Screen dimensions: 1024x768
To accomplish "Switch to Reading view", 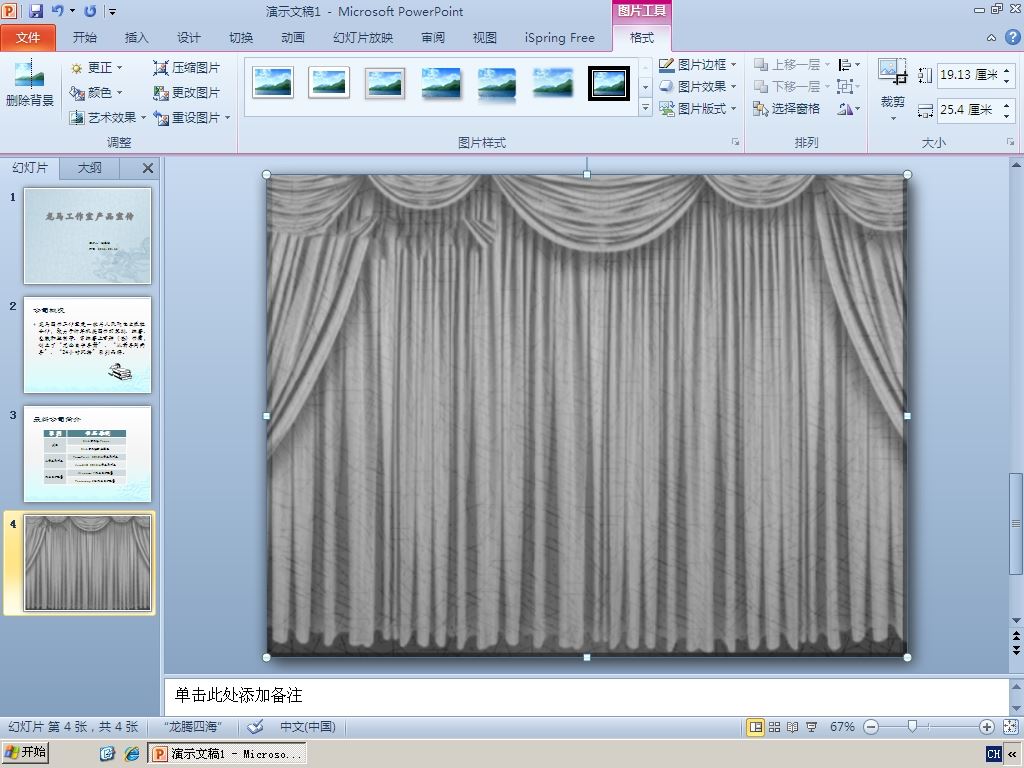I will [792, 727].
